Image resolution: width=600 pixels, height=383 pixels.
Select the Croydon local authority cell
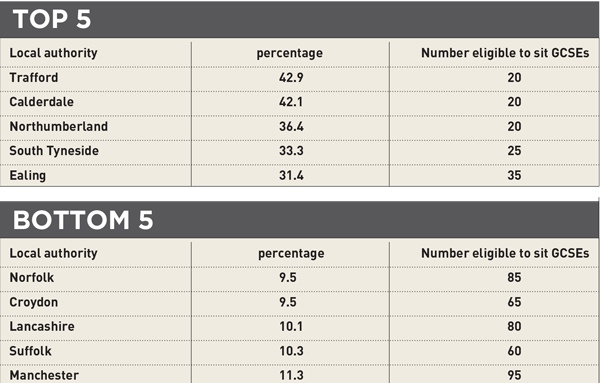(34, 302)
